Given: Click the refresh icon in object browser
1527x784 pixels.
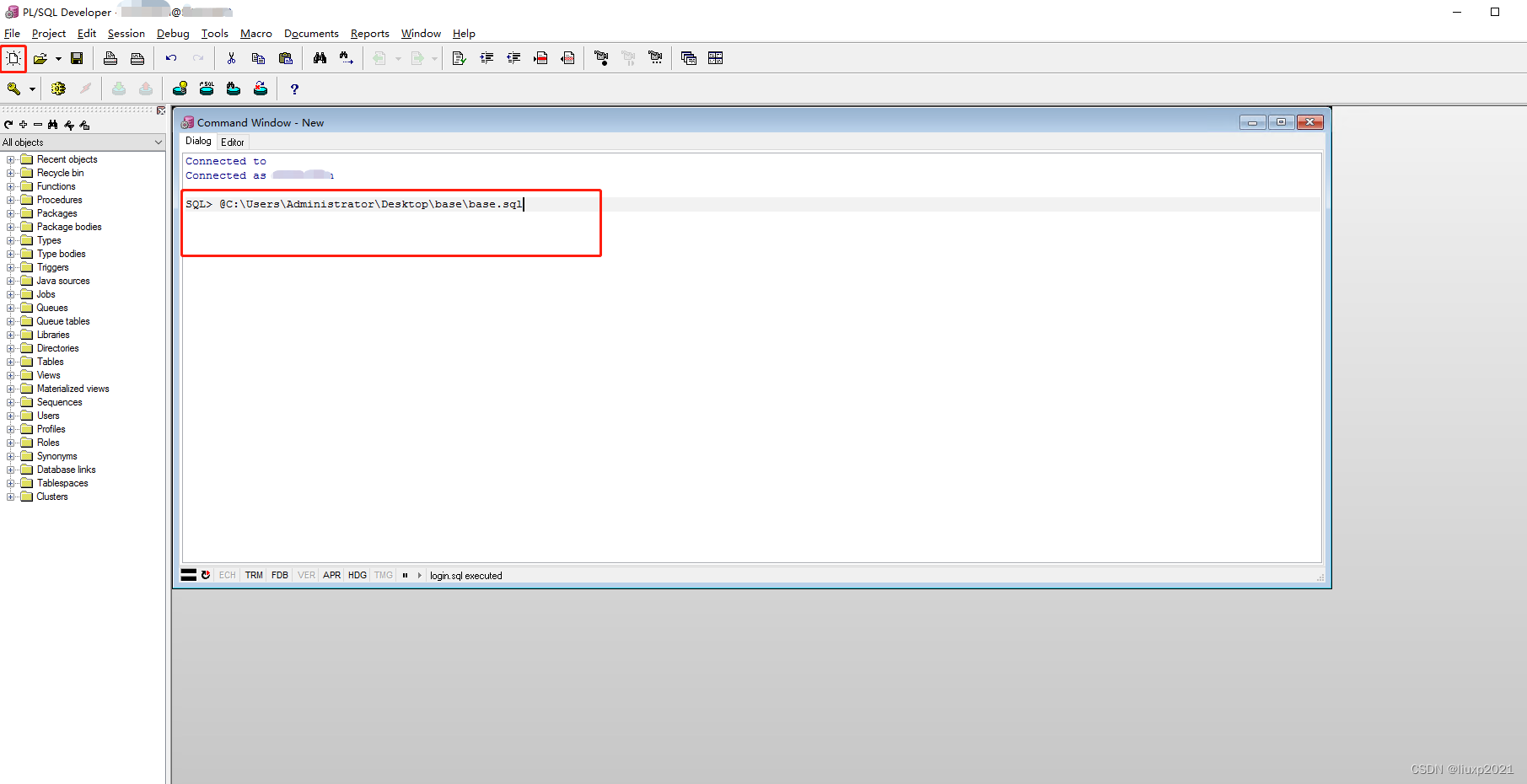Looking at the screenshot, I should click(x=8, y=125).
